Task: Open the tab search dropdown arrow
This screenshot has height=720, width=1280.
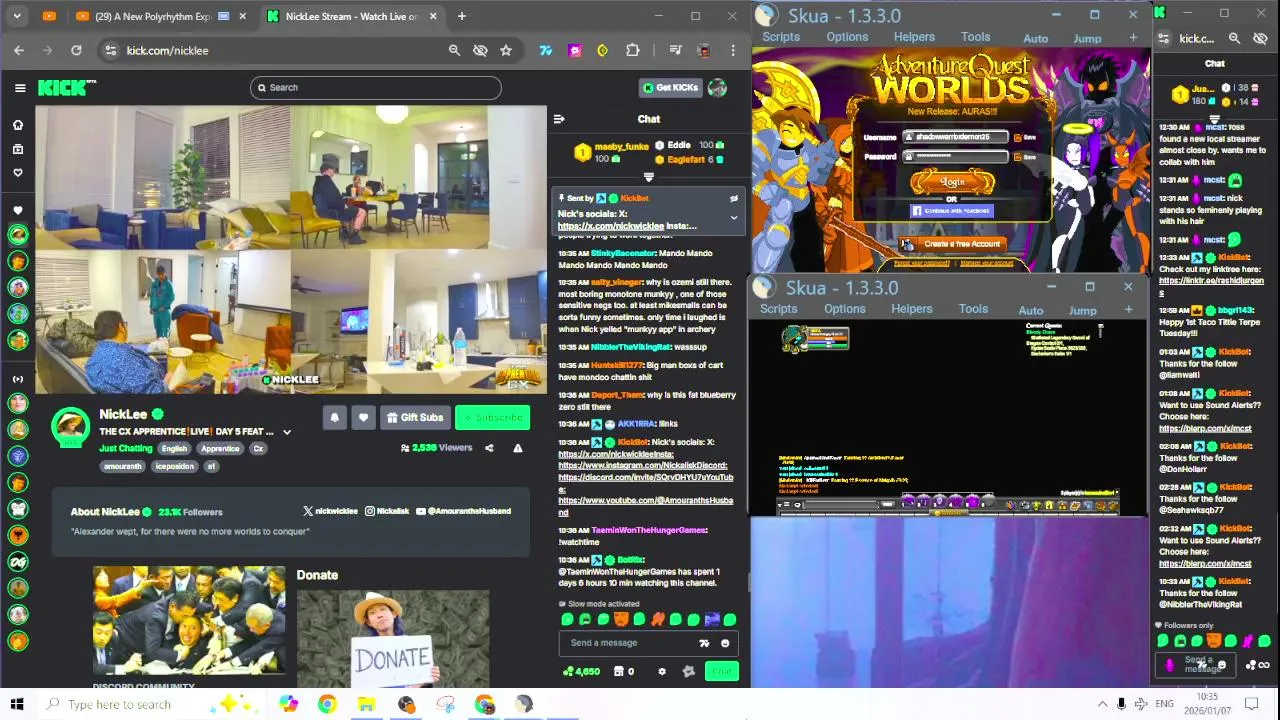Action: pos(17,16)
